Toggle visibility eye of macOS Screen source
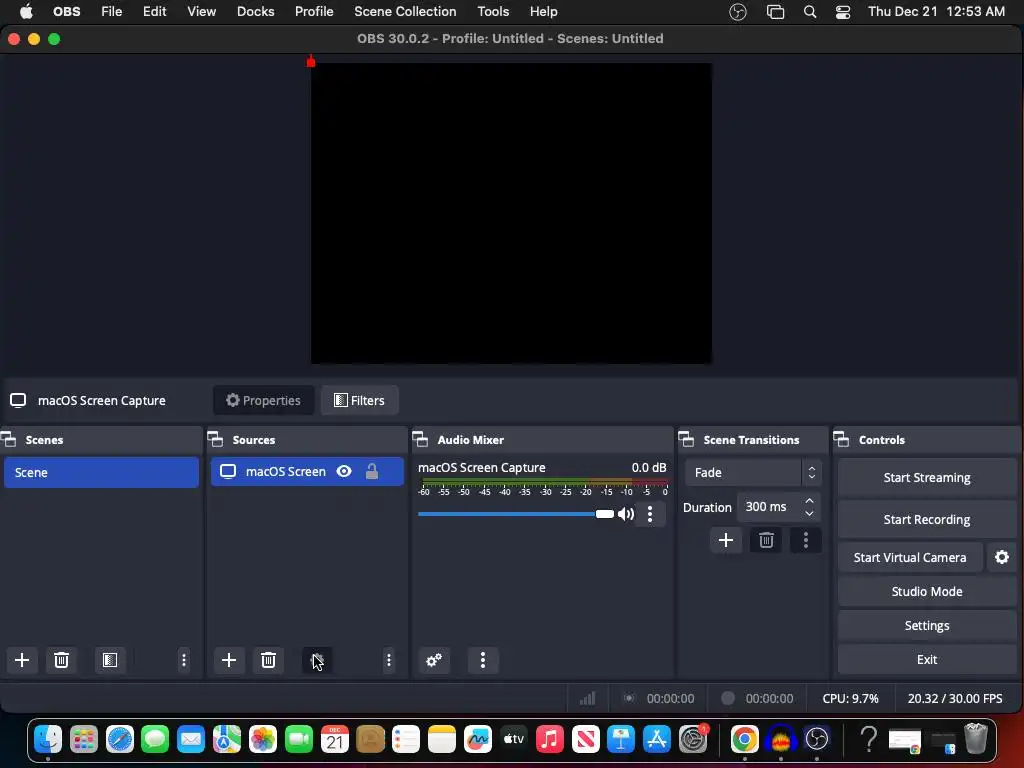 (344, 472)
